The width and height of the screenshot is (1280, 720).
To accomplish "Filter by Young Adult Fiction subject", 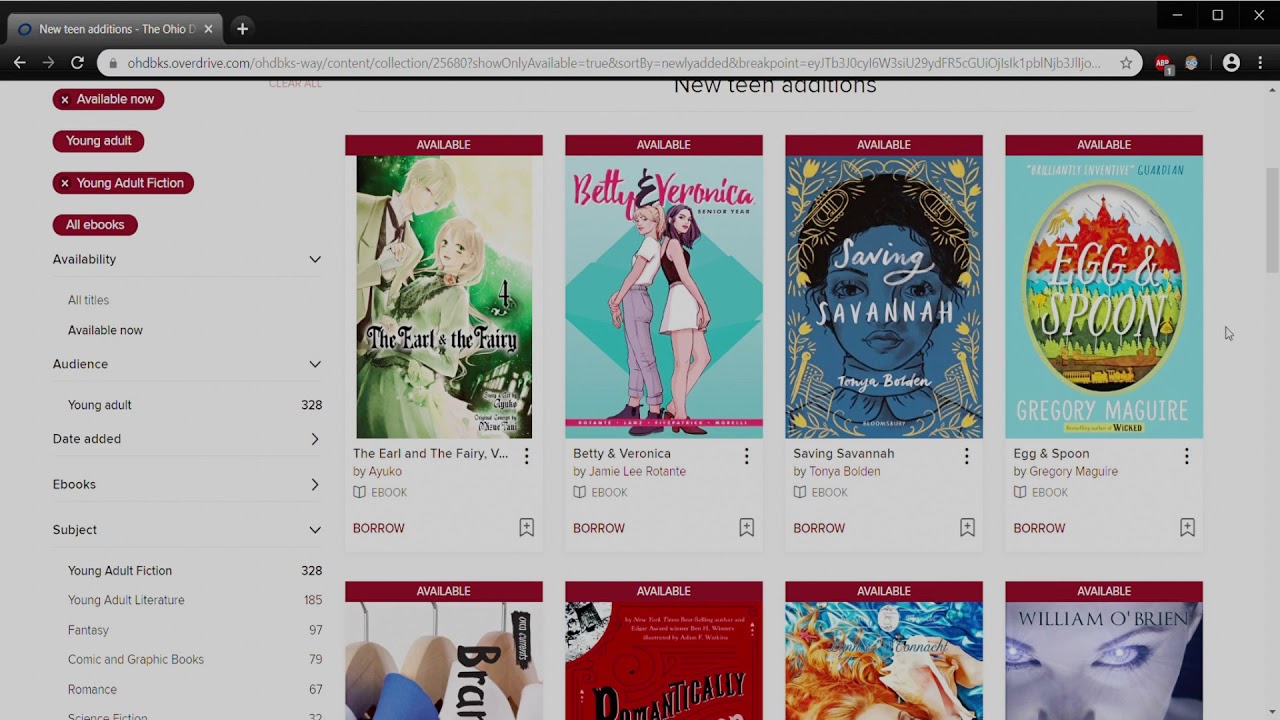I will point(120,571).
